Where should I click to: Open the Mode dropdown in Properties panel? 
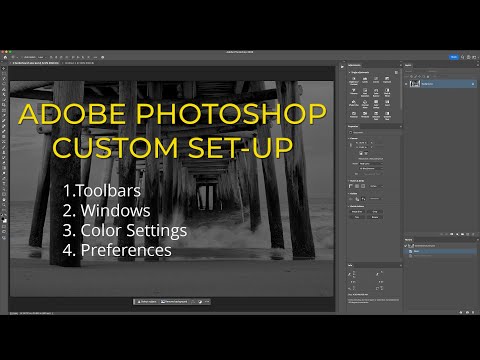click(371, 164)
